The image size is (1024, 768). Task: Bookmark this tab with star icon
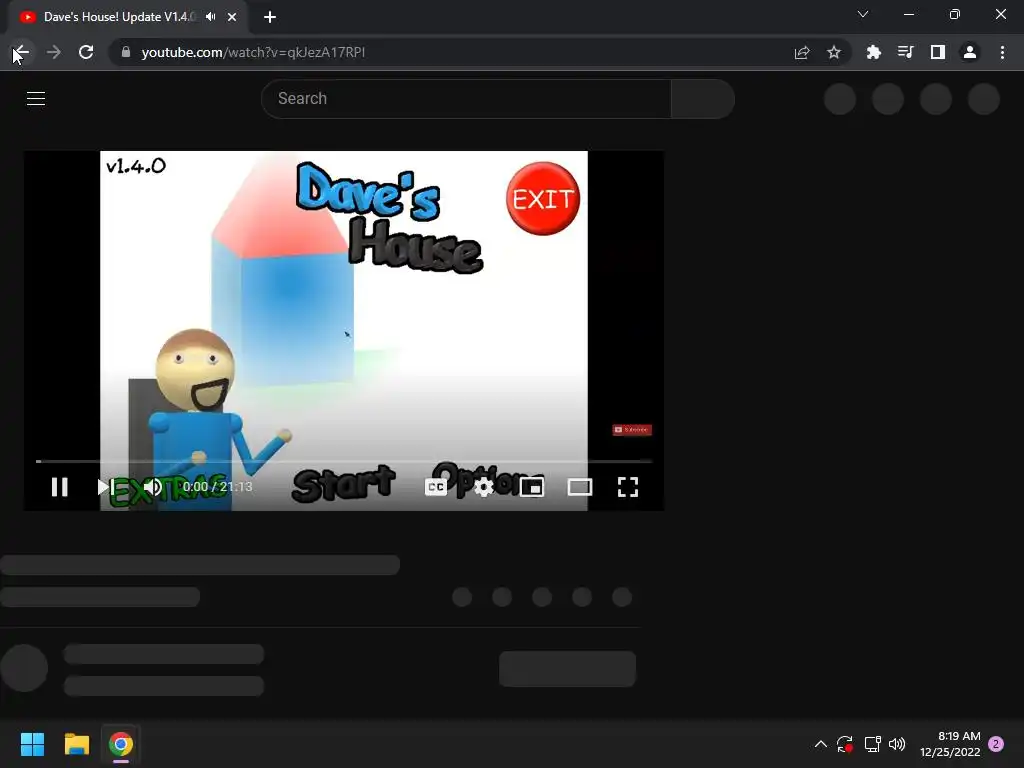(x=834, y=52)
